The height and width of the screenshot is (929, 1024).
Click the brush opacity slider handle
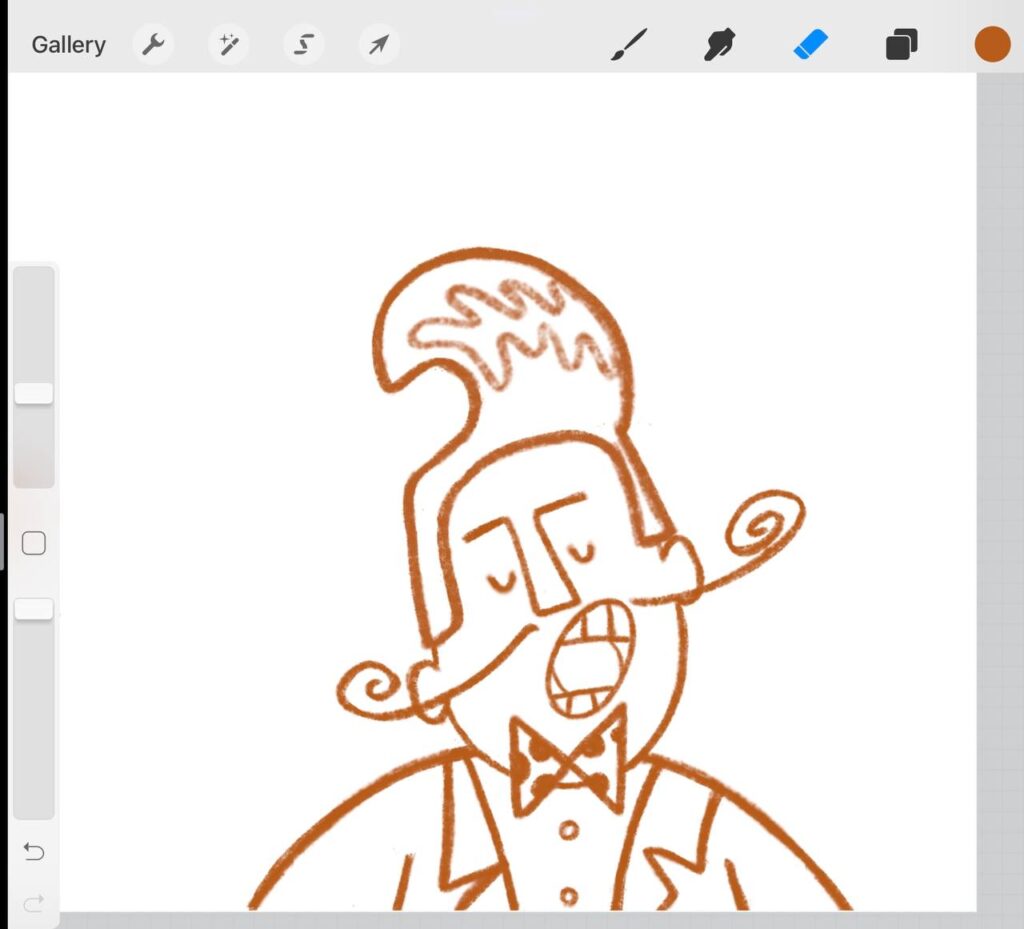tap(33, 608)
